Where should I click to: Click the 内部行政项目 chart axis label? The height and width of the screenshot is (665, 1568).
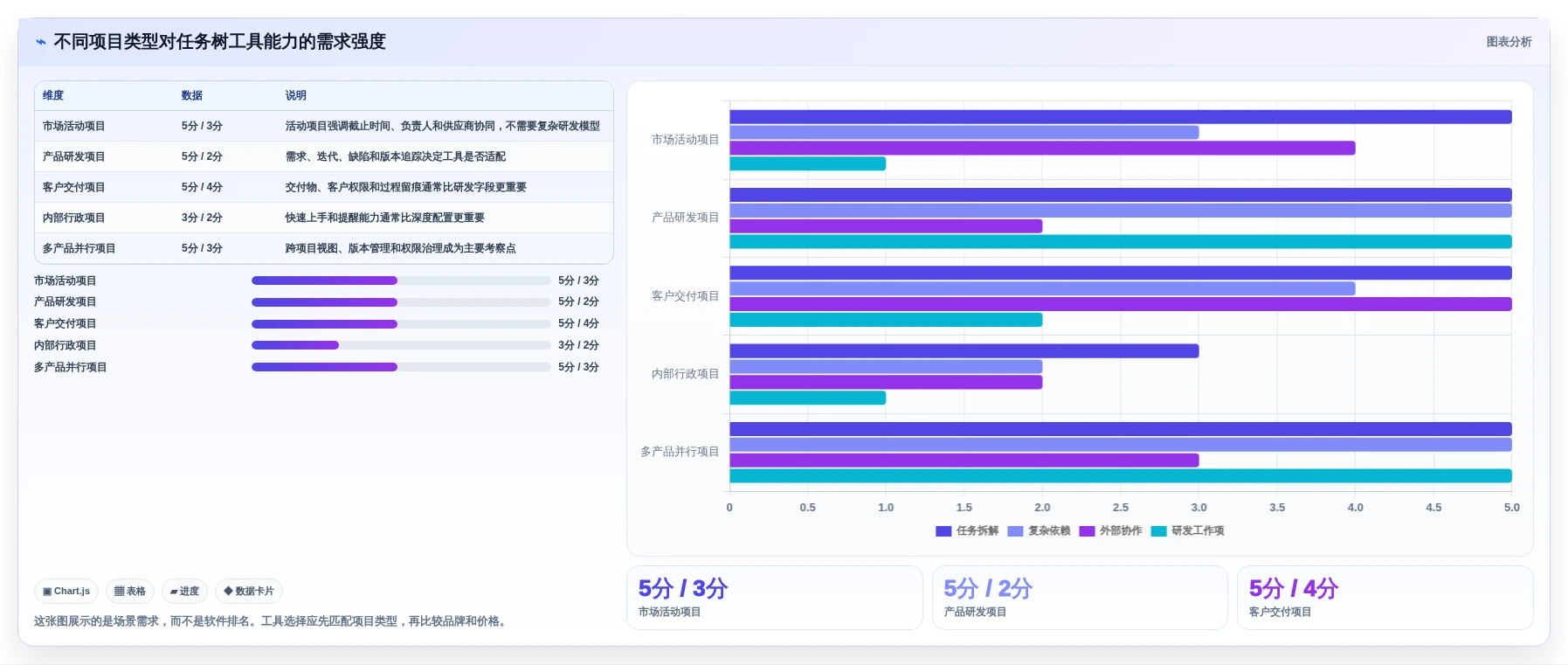coord(686,374)
